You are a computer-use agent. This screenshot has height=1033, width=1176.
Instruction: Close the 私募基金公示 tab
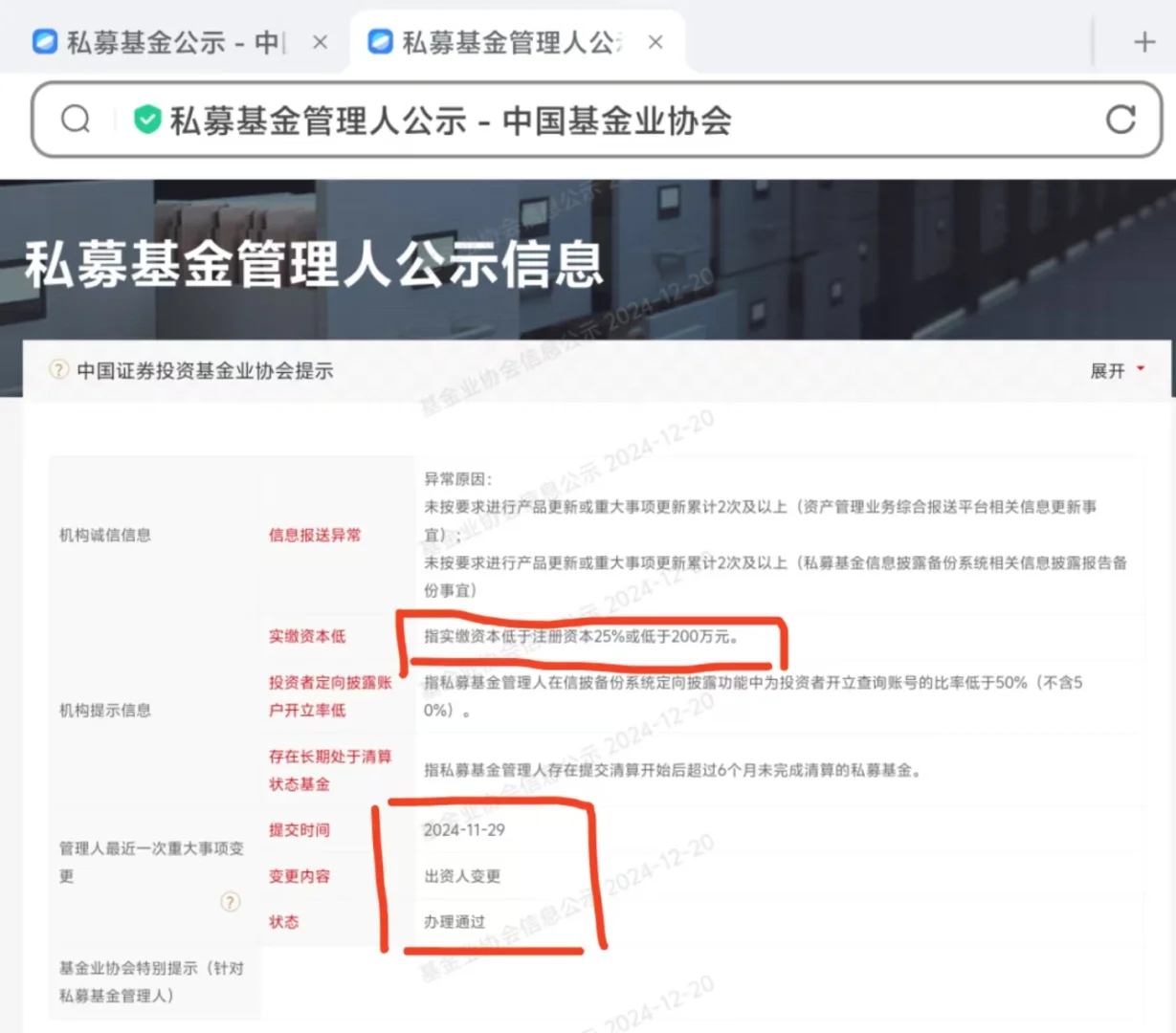pyautogui.click(x=321, y=42)
